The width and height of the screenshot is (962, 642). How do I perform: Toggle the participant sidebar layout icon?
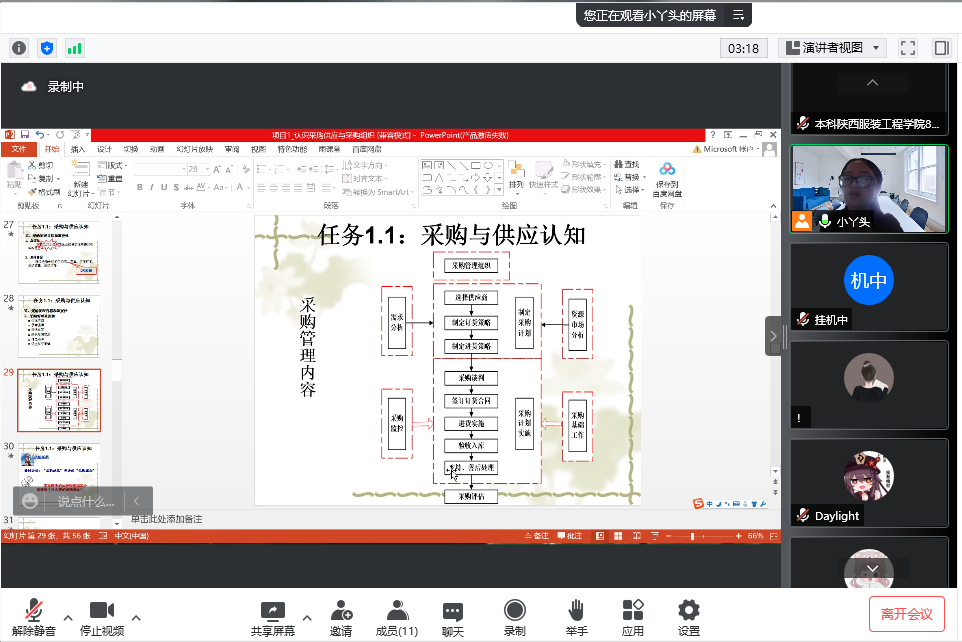coord(940,48)
